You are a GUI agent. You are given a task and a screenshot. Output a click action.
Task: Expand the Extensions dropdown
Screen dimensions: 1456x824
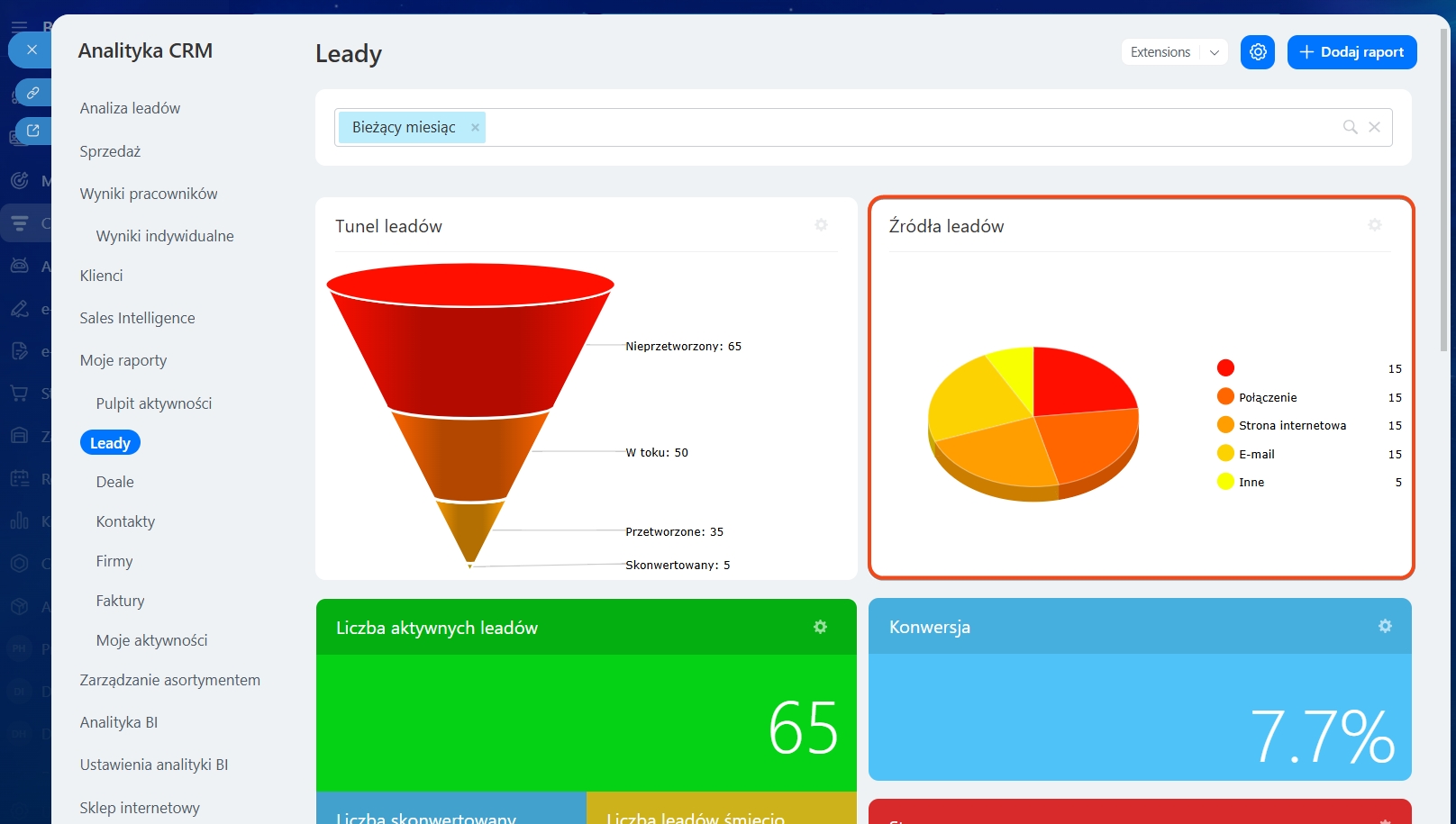tap(1214, 52)
